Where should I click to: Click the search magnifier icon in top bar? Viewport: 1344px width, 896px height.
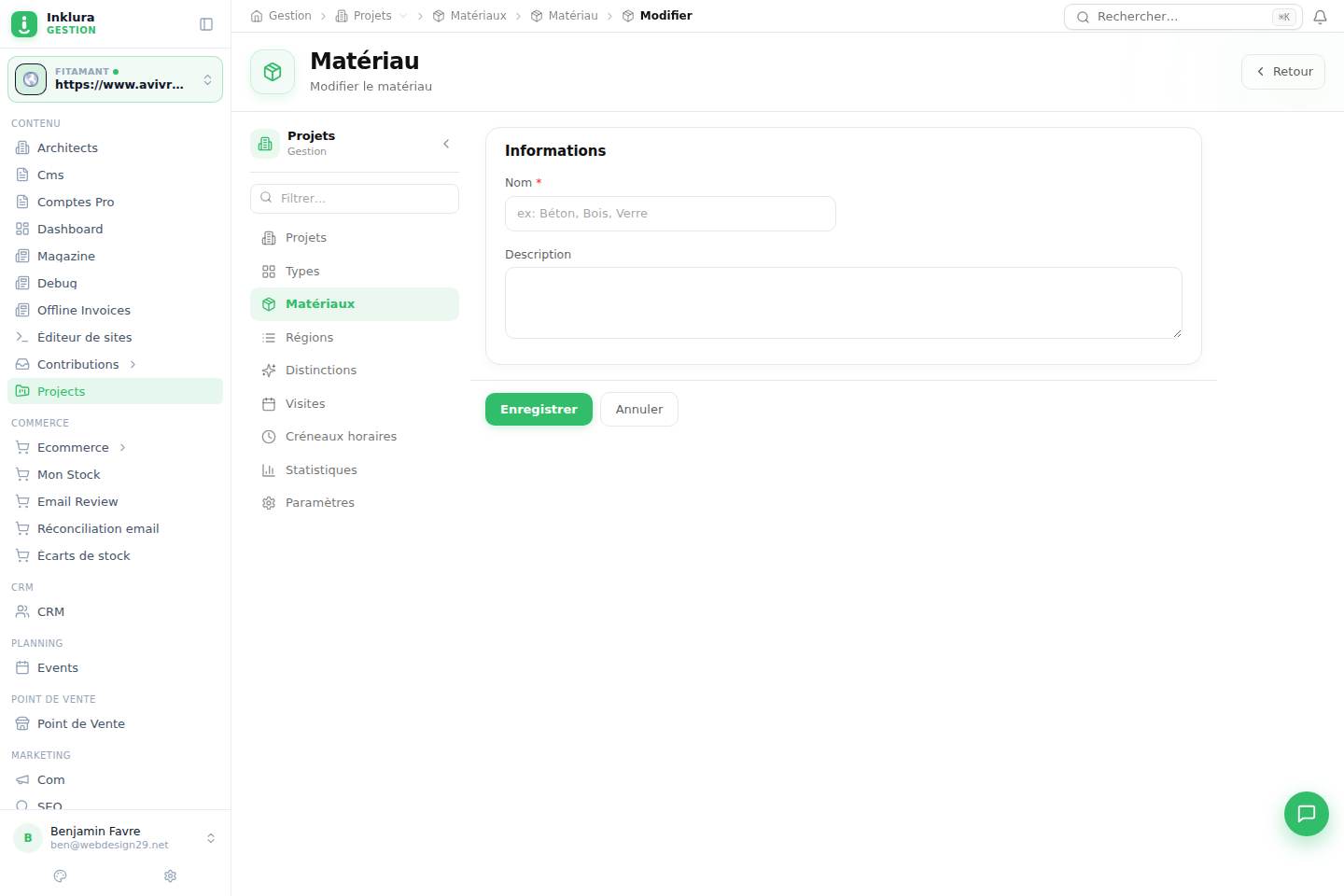pos(1084,17)
